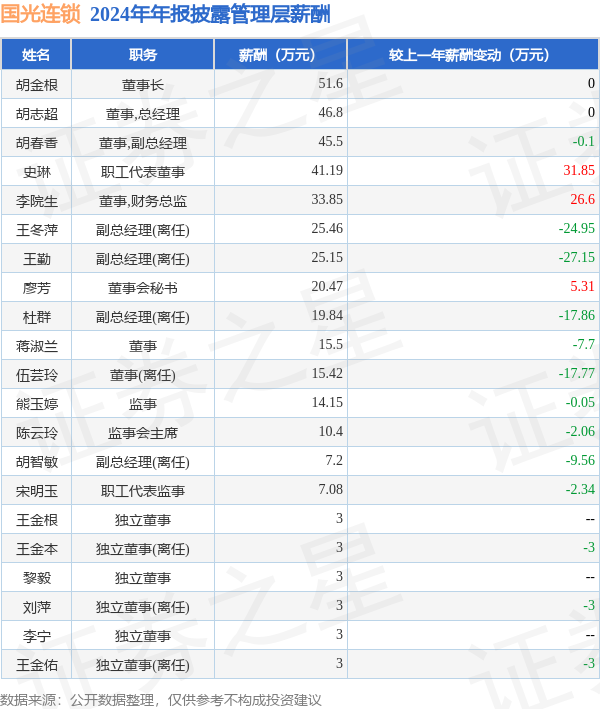Click the salary value 33.85
Viewport: 600px width, 709px height.
(x=327, y=199)
